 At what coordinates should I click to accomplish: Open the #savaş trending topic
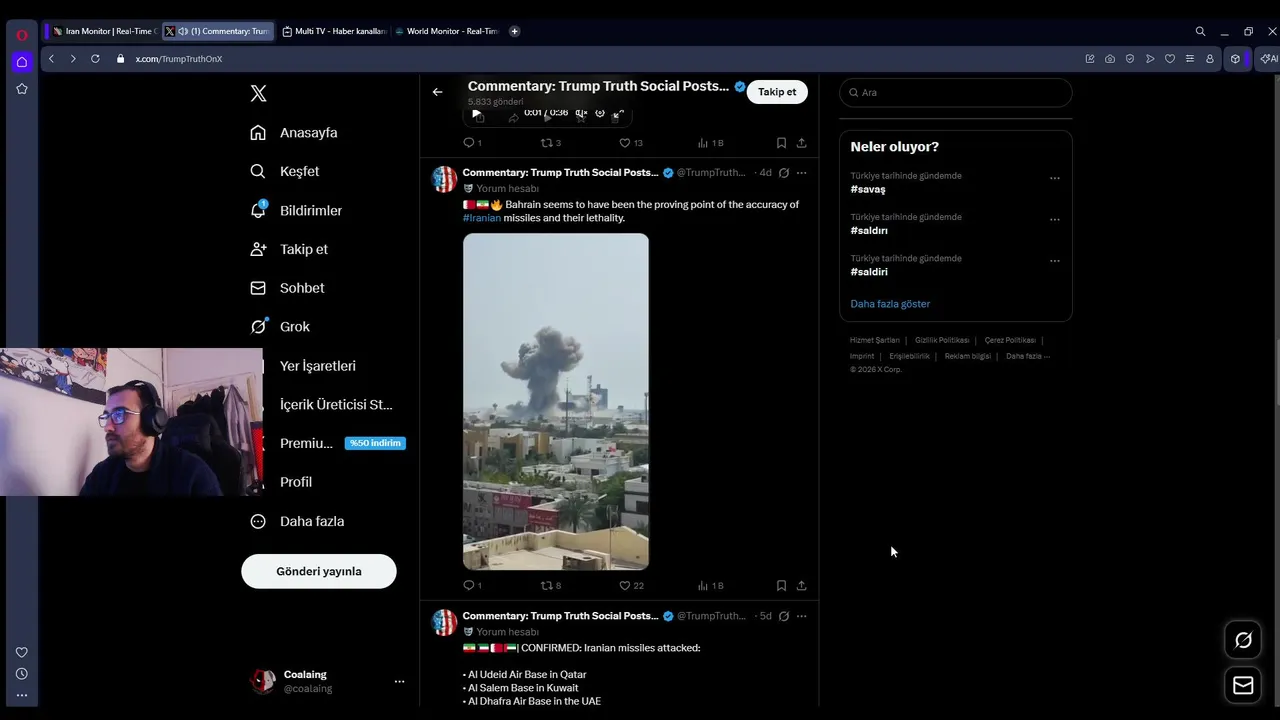868,189
